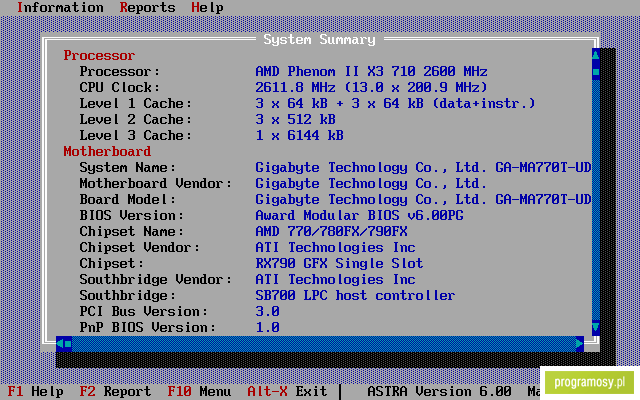Click the Chipset Vendor ATI Technologies value
640x400 pixels.
pos(336,247)
